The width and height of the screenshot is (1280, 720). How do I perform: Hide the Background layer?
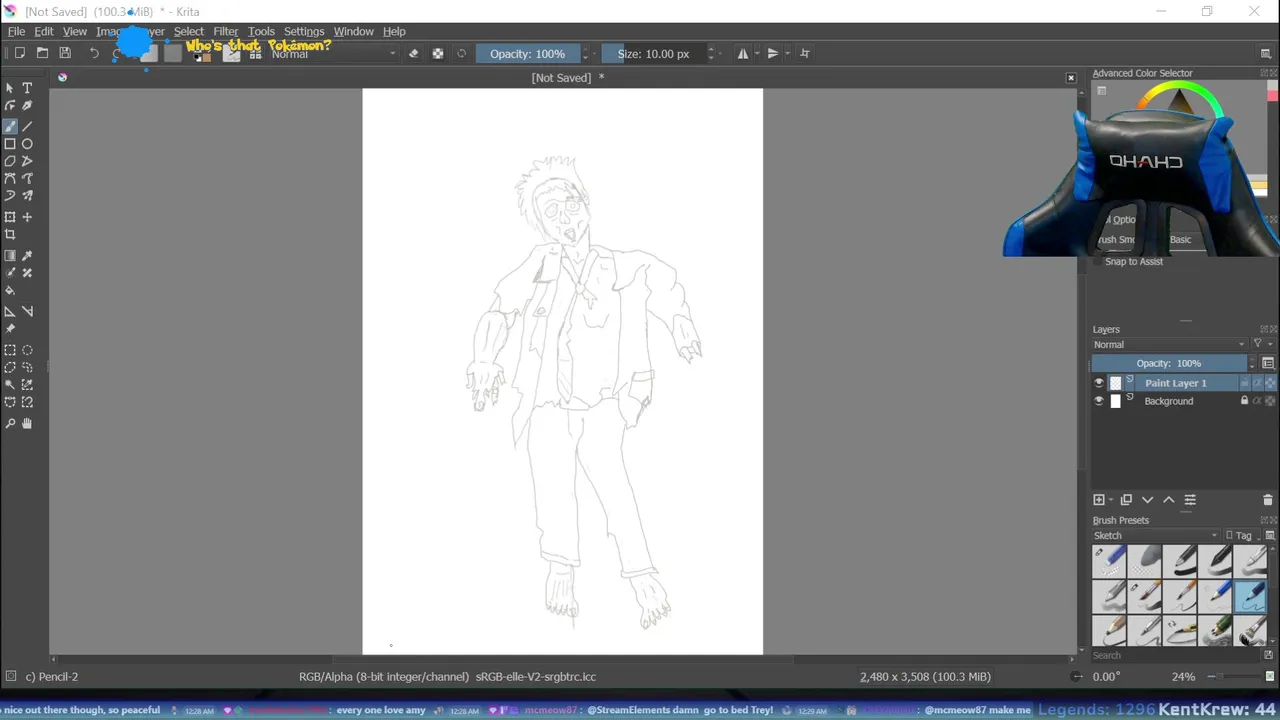1099,401
